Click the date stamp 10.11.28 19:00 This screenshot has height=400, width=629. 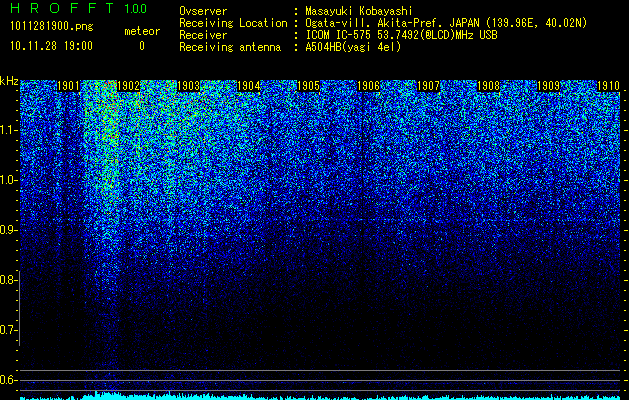click(x=51, y=46)
